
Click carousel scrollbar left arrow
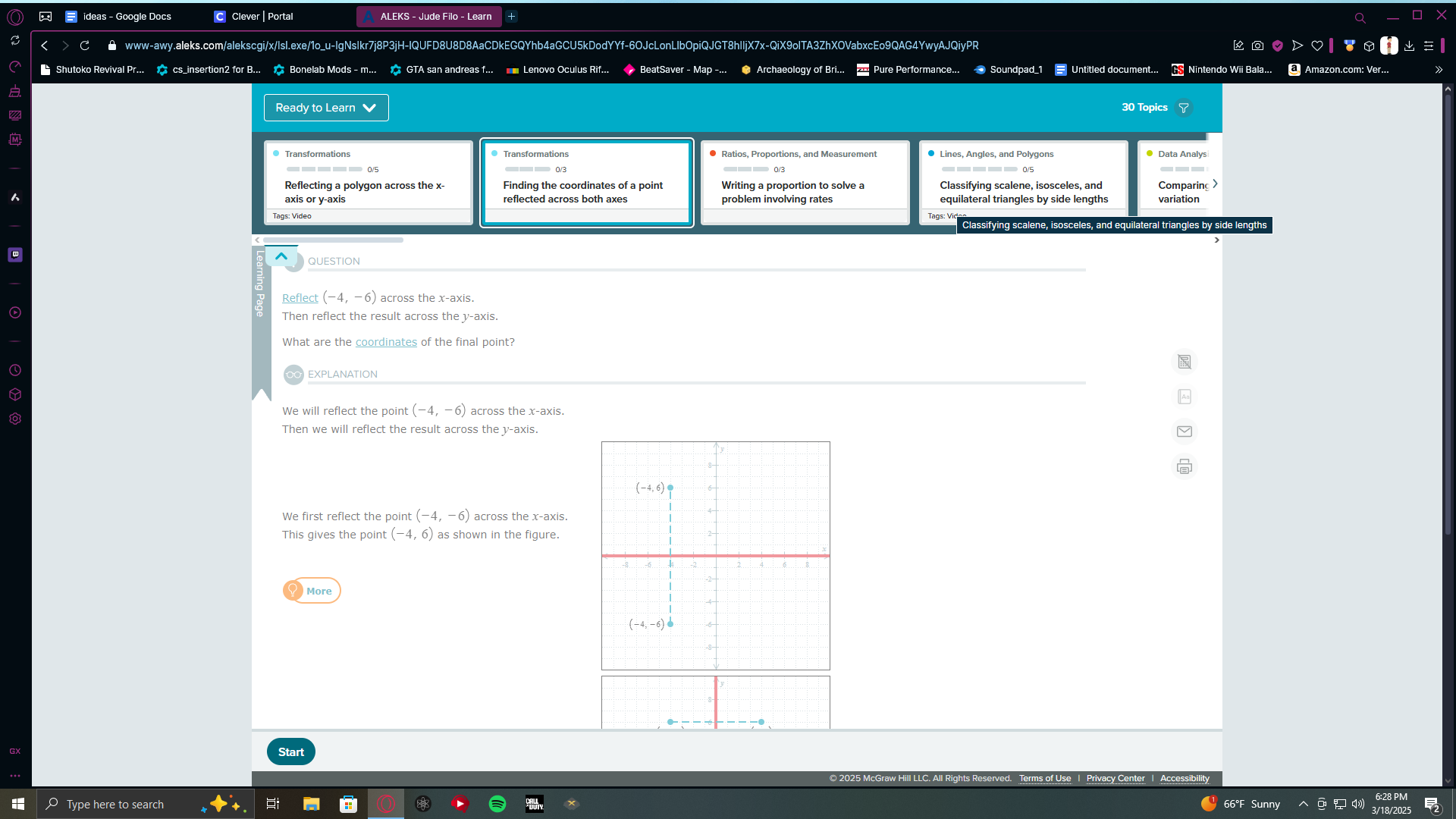point(256,240)
